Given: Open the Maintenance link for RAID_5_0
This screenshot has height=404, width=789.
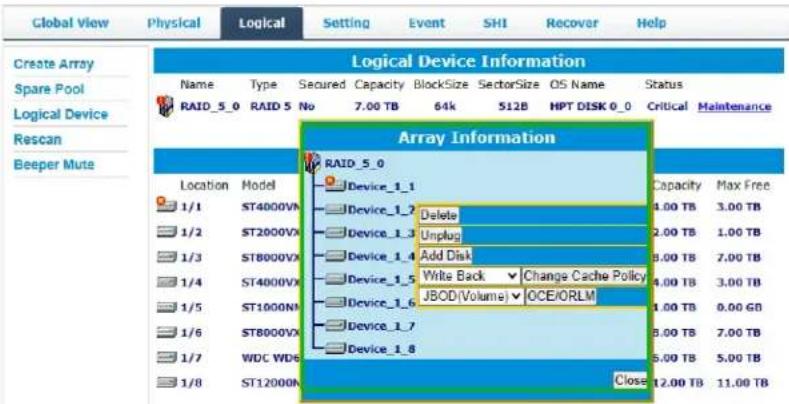Looking at the screenshot, I should point(734,107).
